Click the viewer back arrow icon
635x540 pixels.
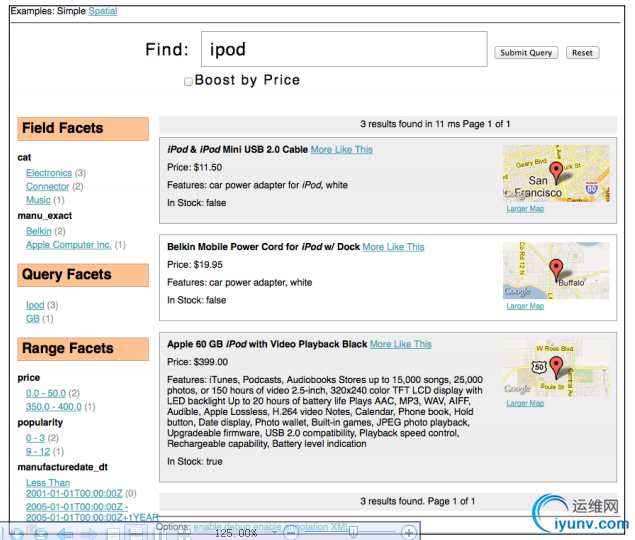pyautogui.click(x=66, y=534)
